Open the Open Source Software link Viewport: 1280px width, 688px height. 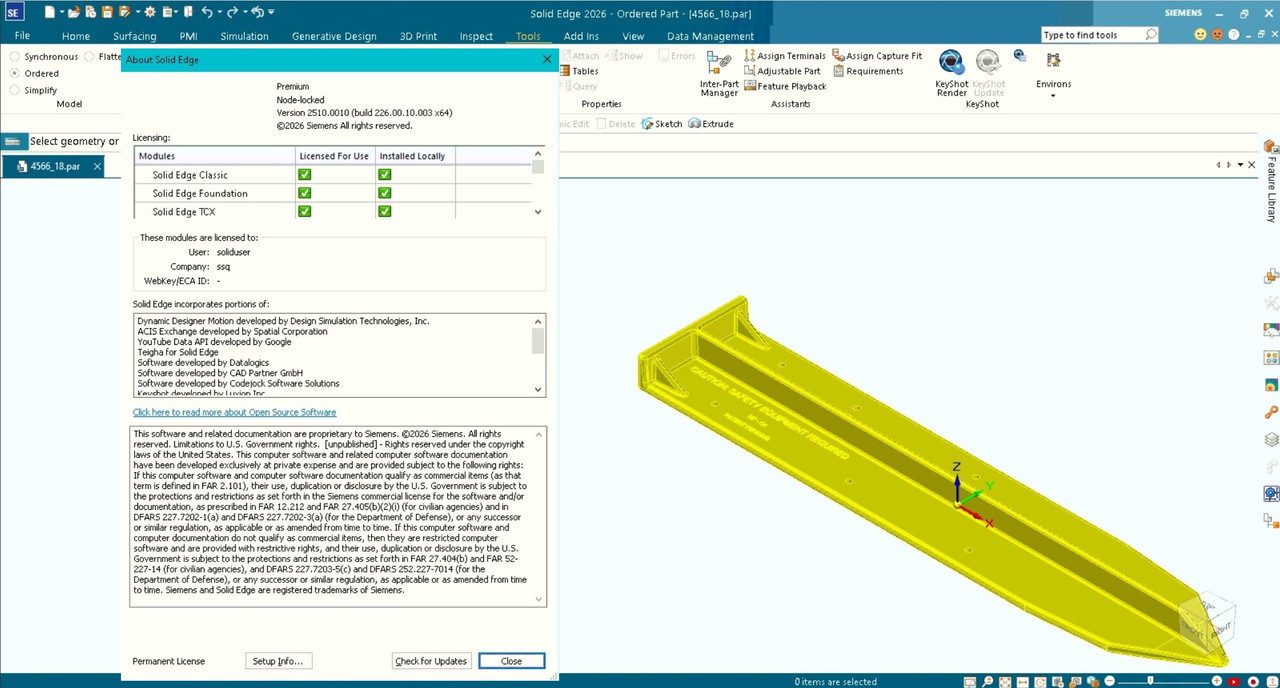234,412
